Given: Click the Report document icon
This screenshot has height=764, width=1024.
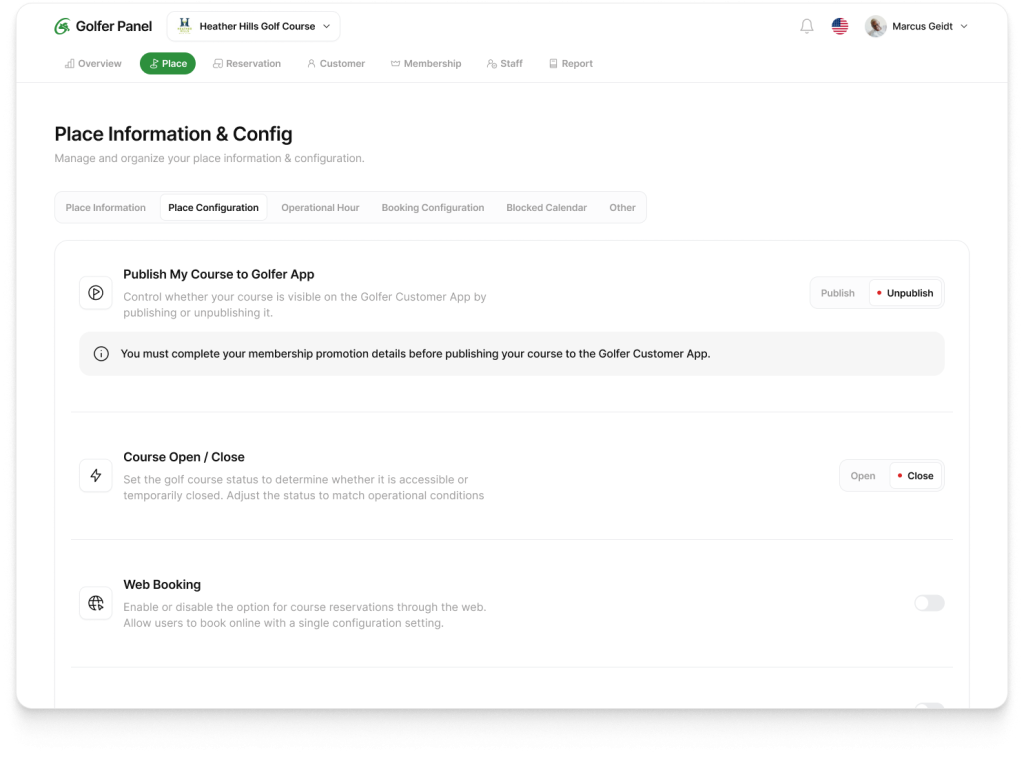Looking at the screenshot, I should pyautogui.click(x=553, y=63).
